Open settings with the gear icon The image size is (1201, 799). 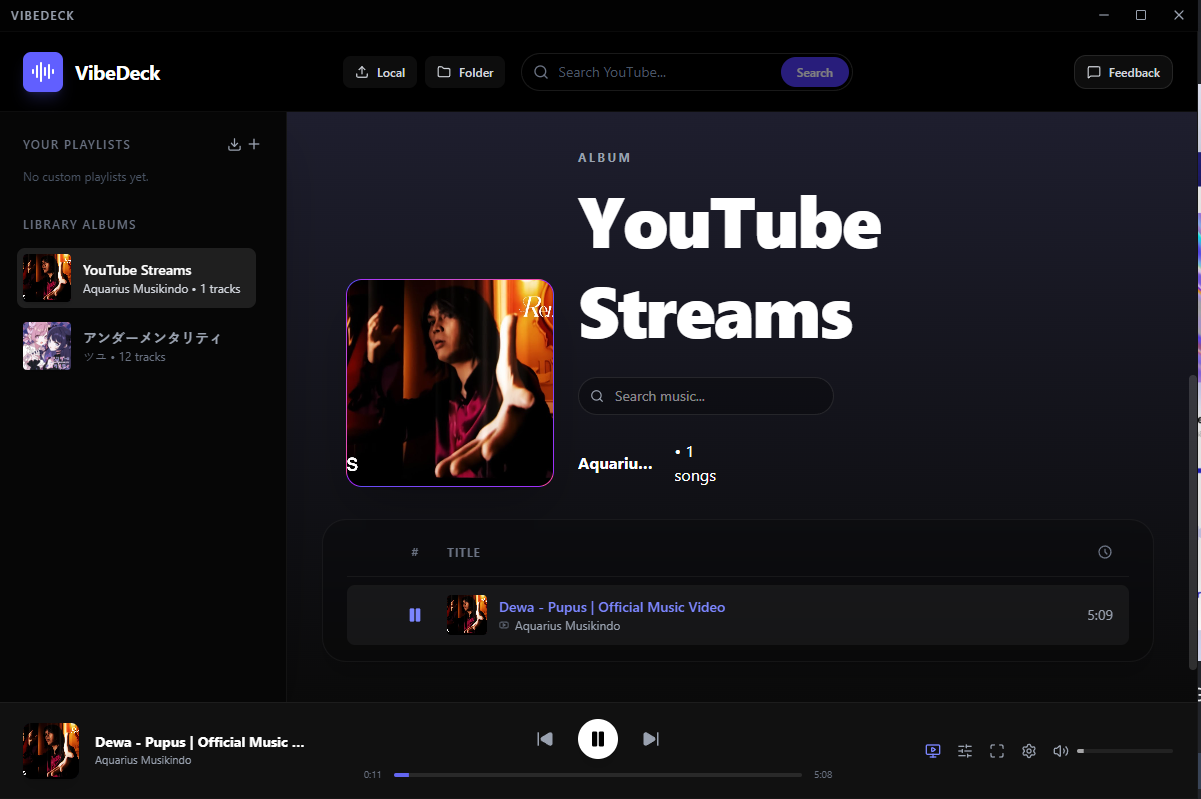pos(1029,751)
